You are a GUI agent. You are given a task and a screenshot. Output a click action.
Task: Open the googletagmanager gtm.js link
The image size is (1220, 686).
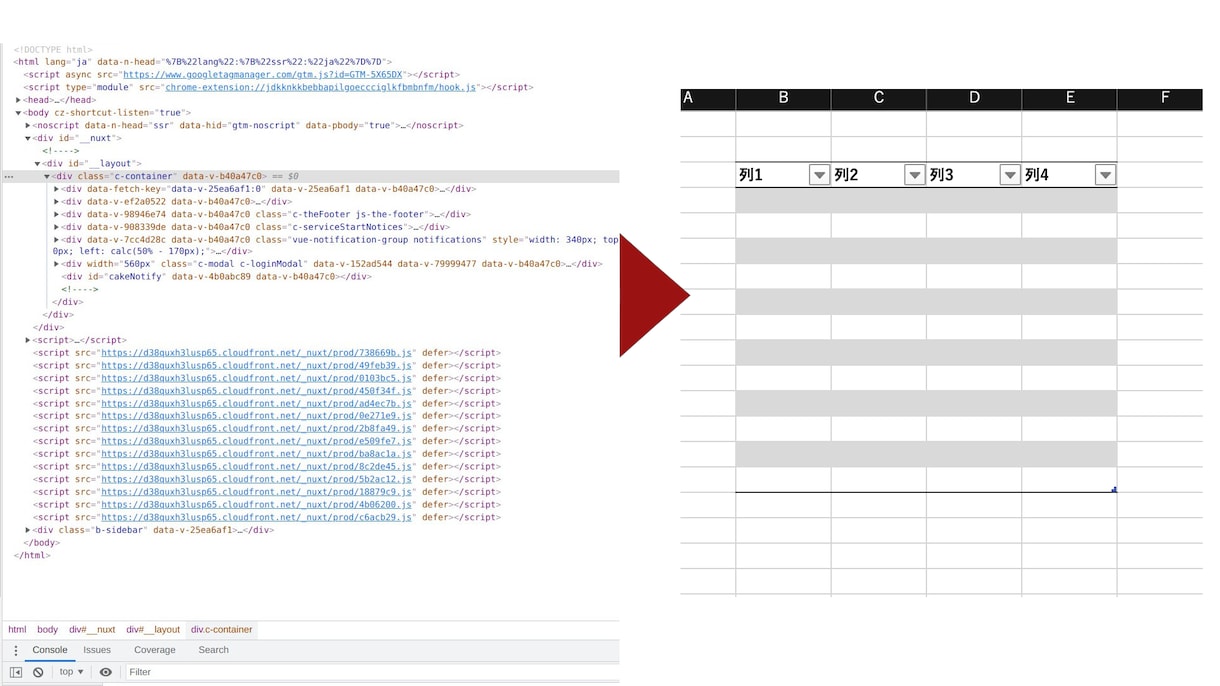(x=262, y=75)
